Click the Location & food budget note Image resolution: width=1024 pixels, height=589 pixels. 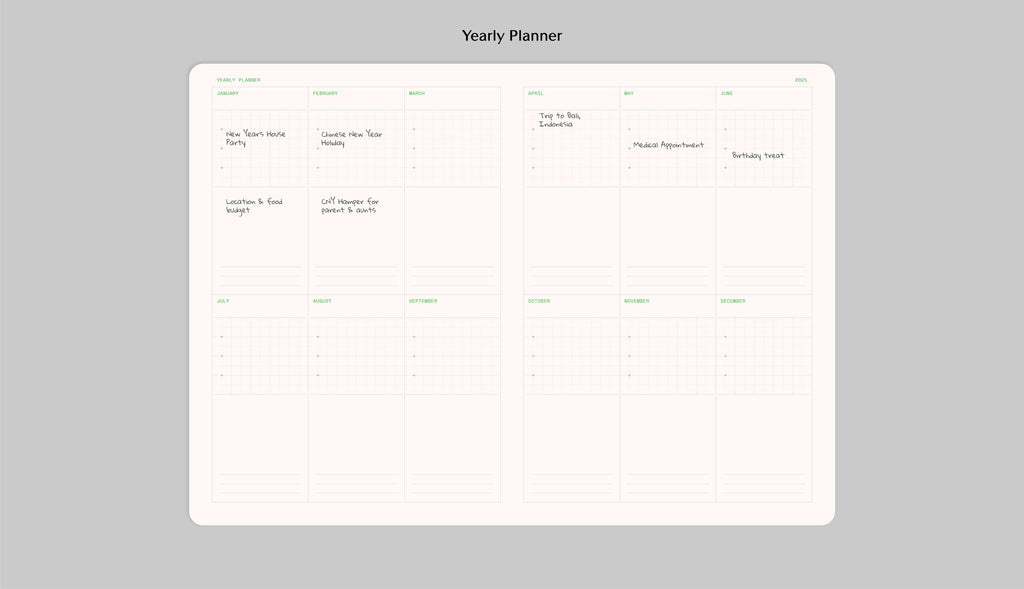(254, 206)
